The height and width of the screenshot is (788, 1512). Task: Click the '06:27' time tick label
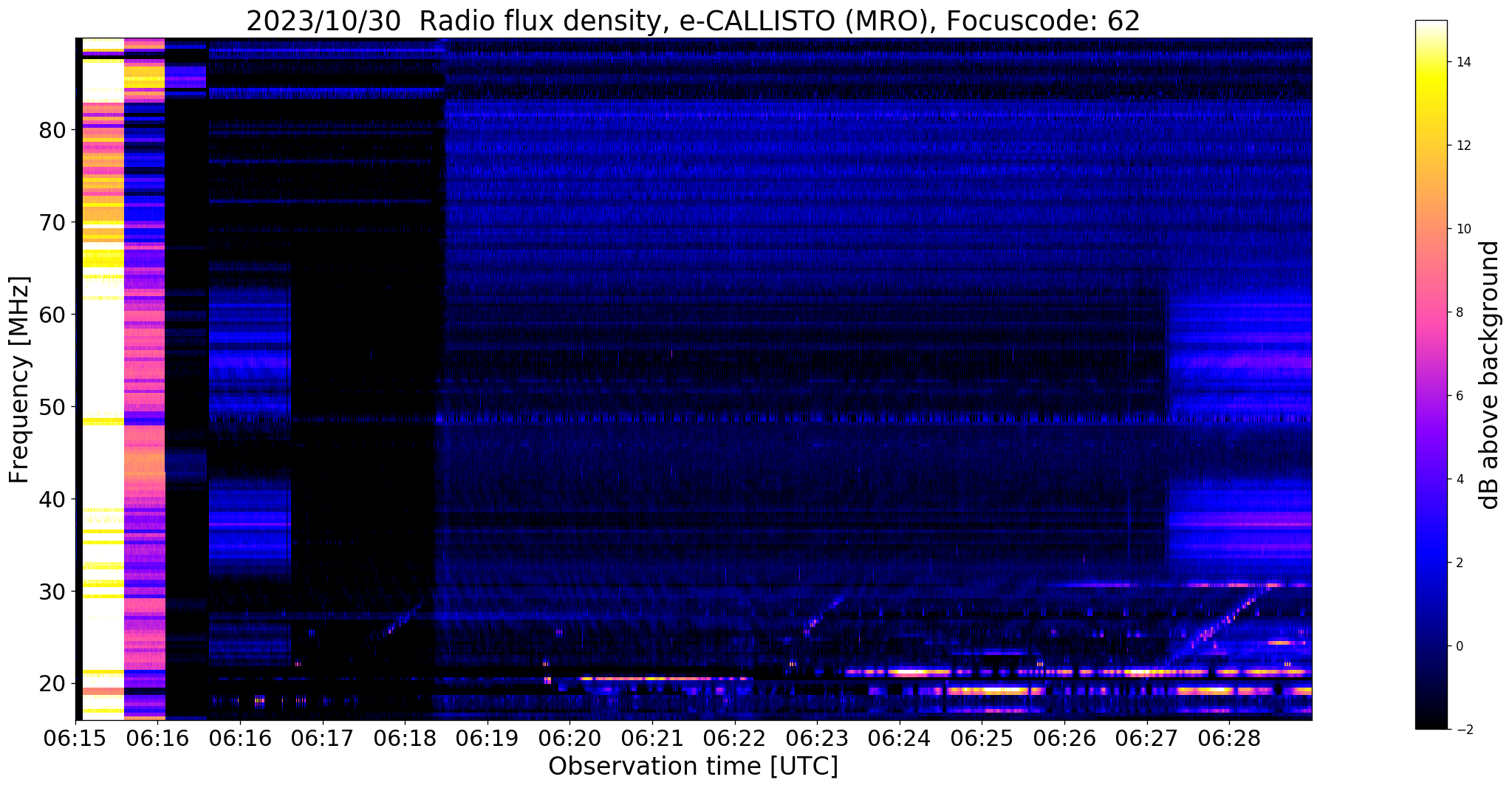pyautogui.click(x=1147, y=738)
